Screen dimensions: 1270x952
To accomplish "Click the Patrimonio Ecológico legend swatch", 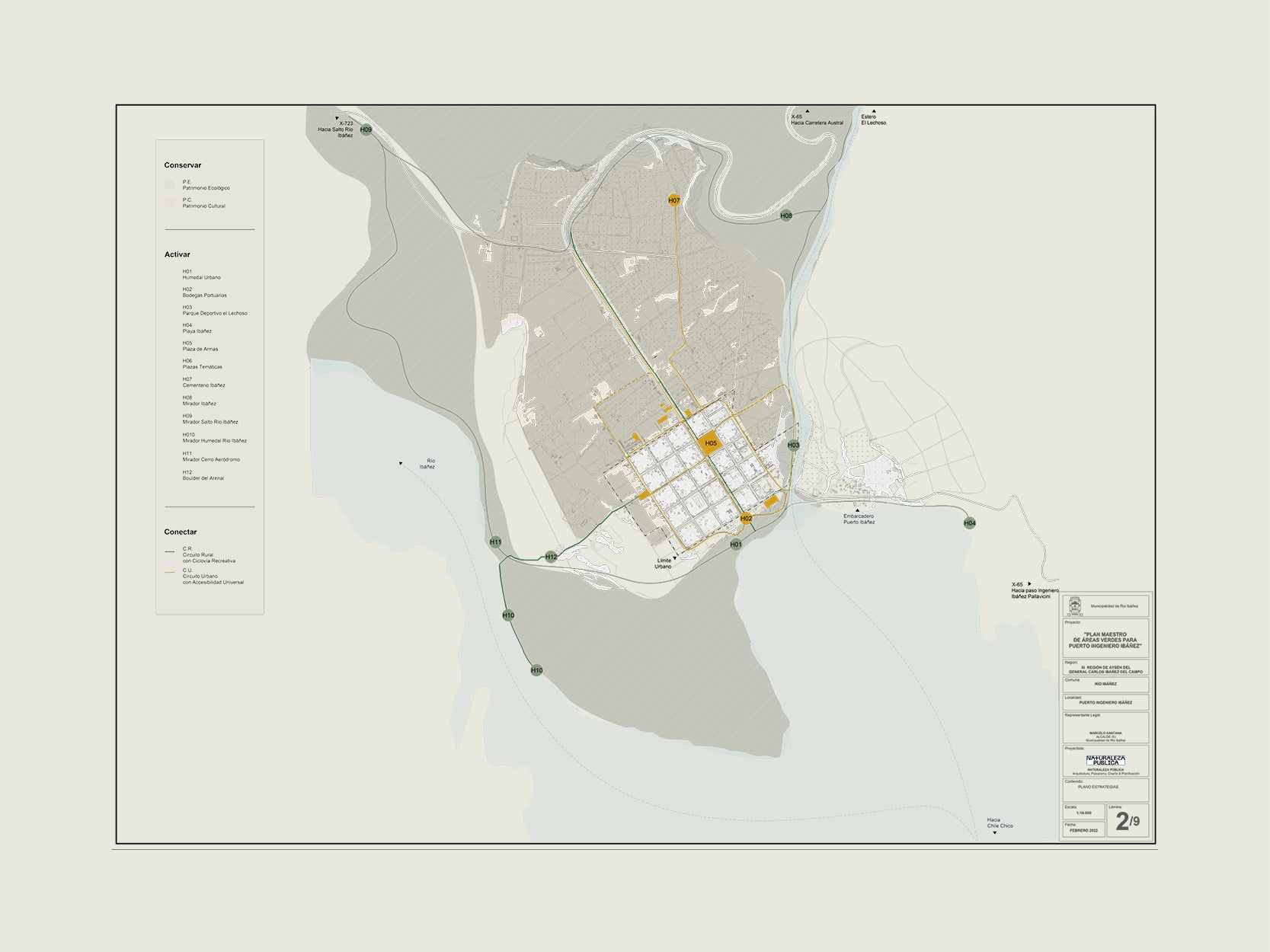I will (x=169, y=185).
